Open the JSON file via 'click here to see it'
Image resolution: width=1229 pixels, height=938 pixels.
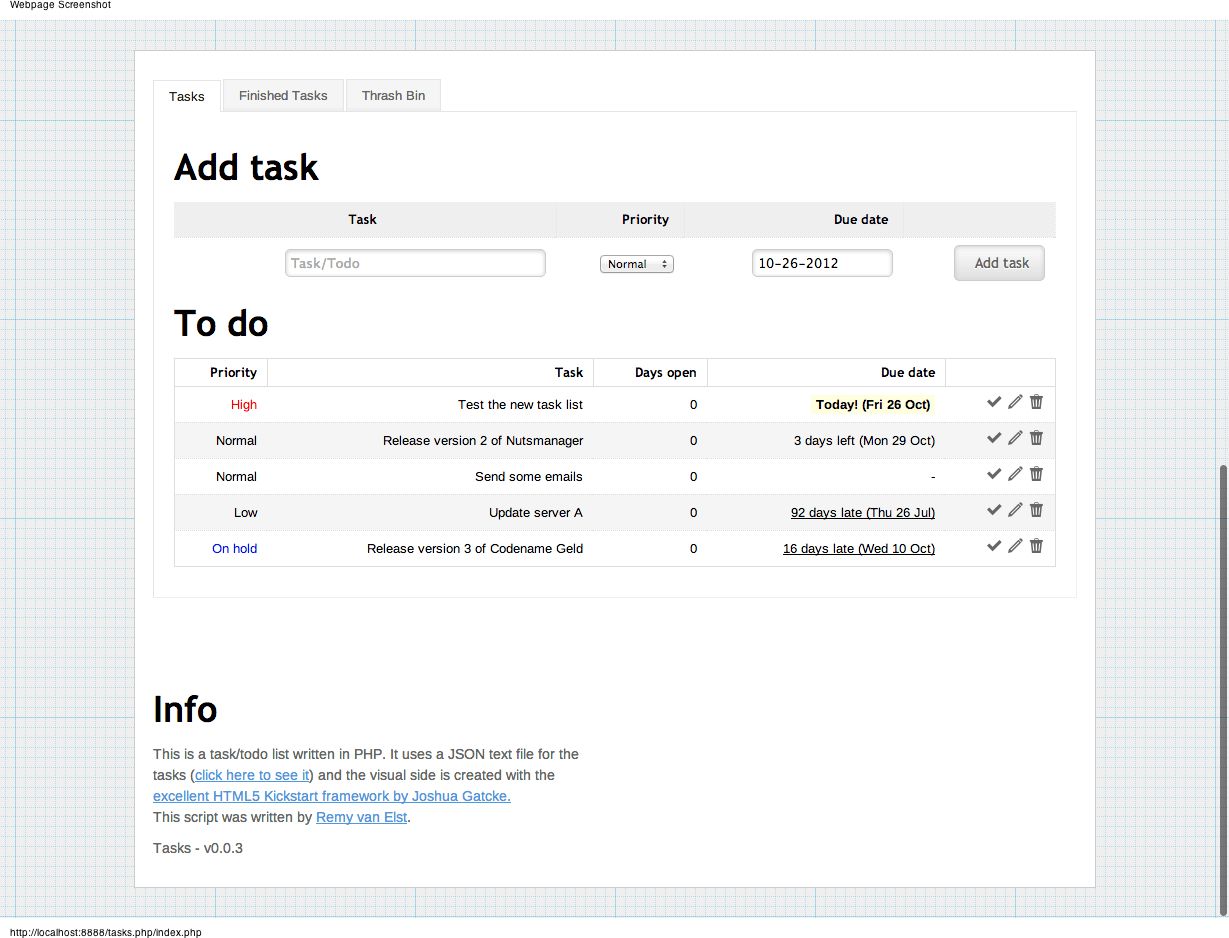coord(251,775)
